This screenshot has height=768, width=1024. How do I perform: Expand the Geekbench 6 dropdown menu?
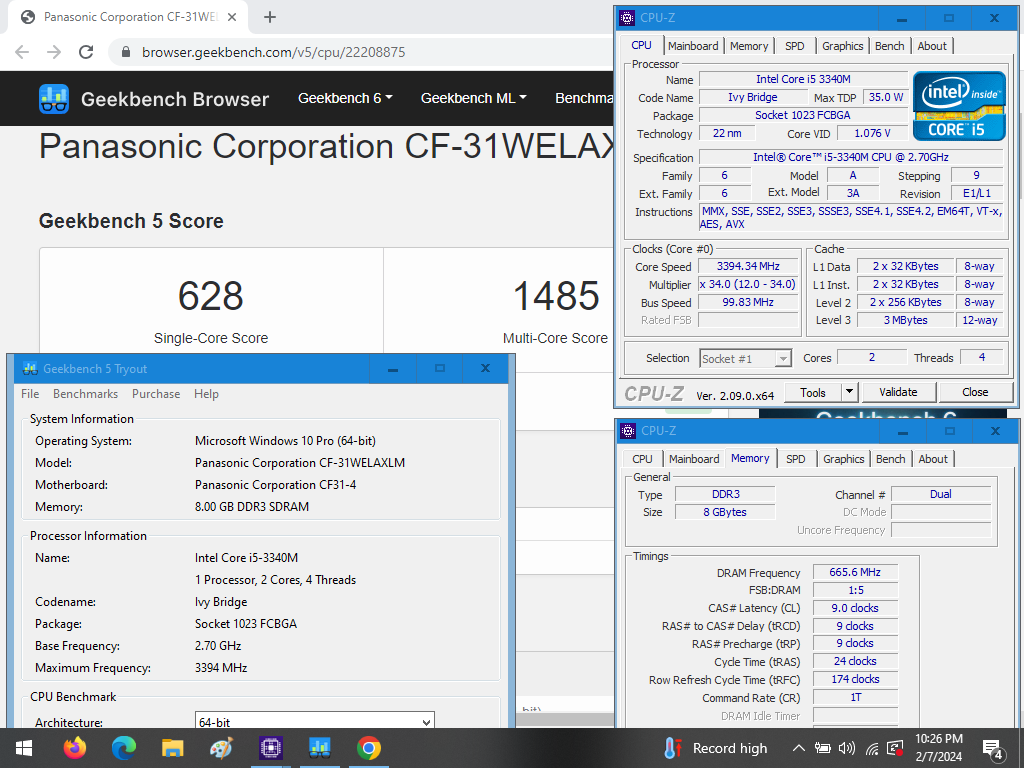point(345,98)
